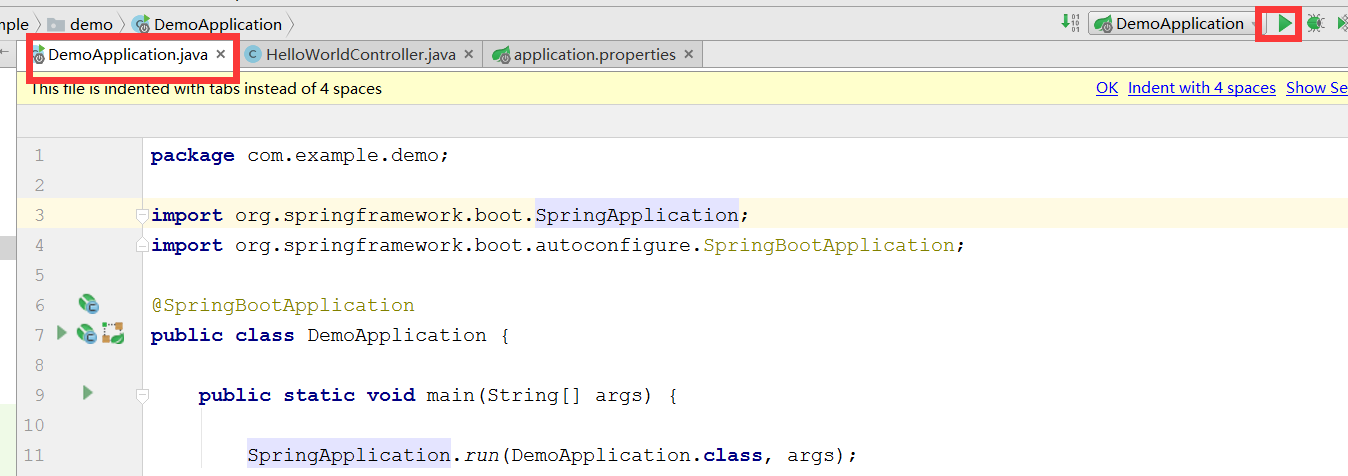This screenshot has width=1348, height=476.
Task: Click the empty line 10 in the editor
Action: click(745, 425)
